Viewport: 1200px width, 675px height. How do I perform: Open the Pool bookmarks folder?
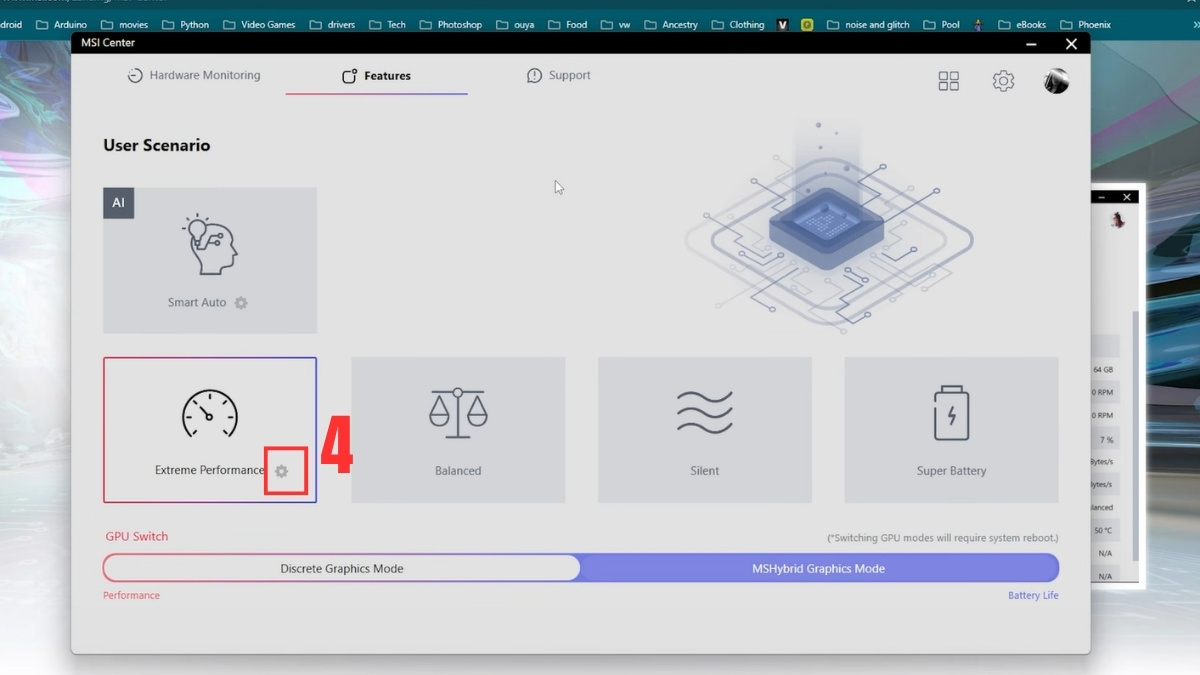point(942,24)
